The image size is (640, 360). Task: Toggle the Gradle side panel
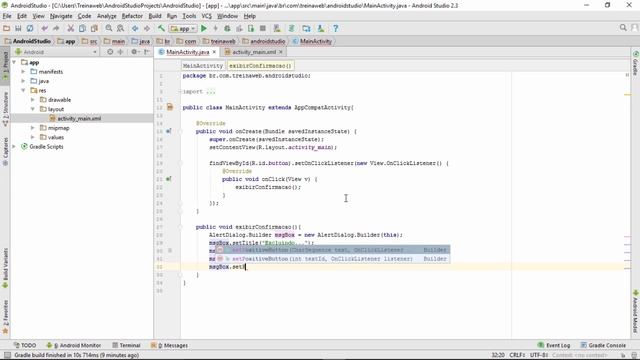635,63
